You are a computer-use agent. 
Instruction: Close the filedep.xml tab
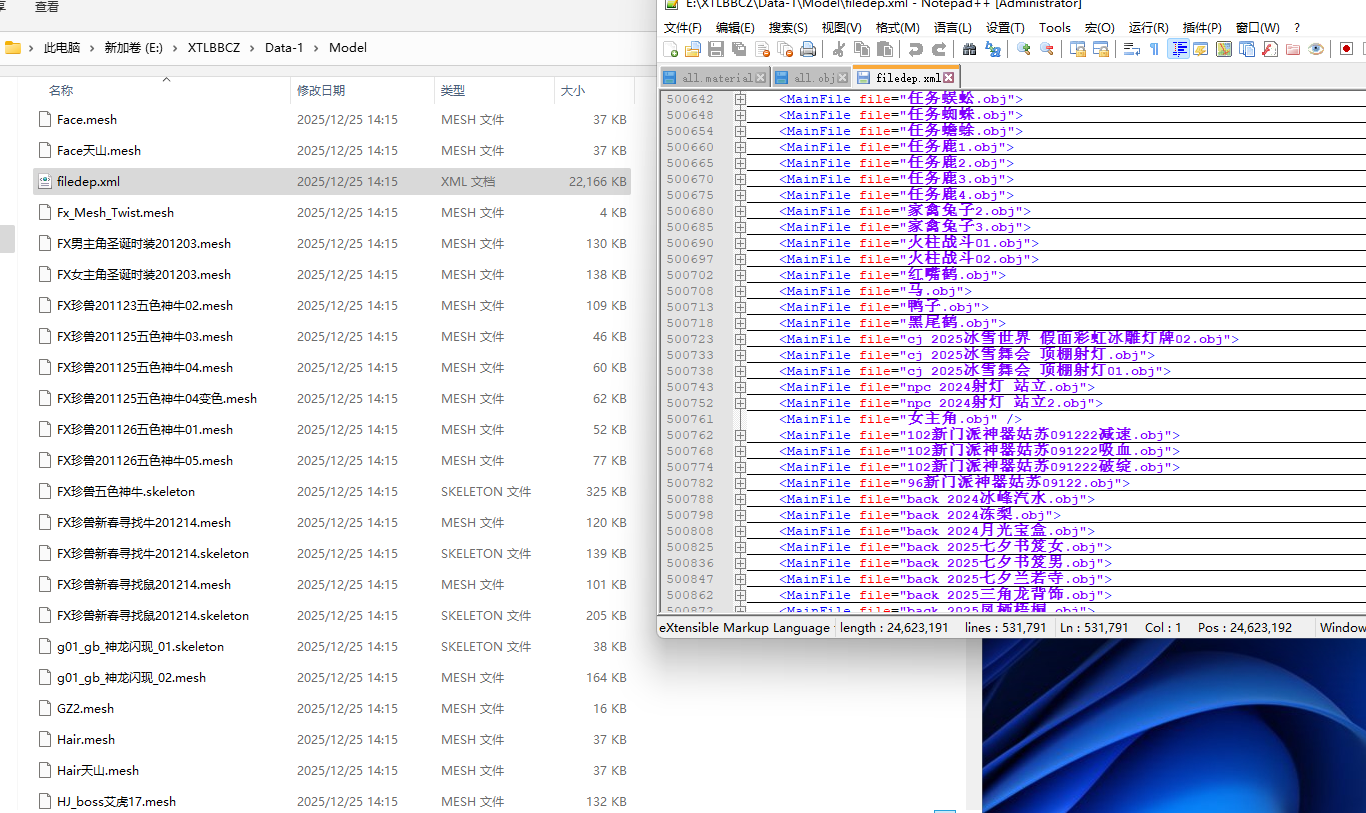[949, 77]
